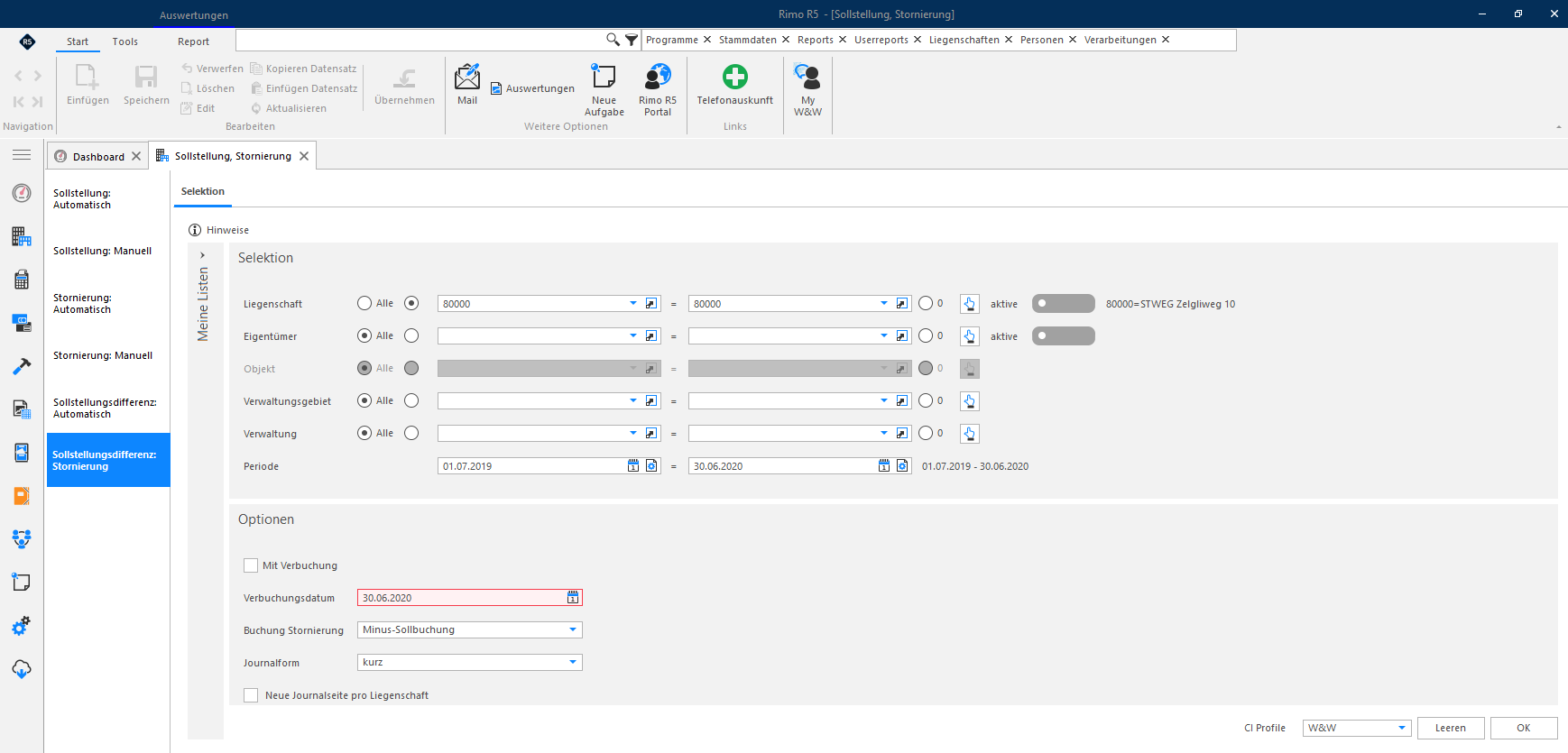Expand Liegenschaft from-value dropdown
The width and height of the screenshot is (1568, 753).
(x=632, y=304)
